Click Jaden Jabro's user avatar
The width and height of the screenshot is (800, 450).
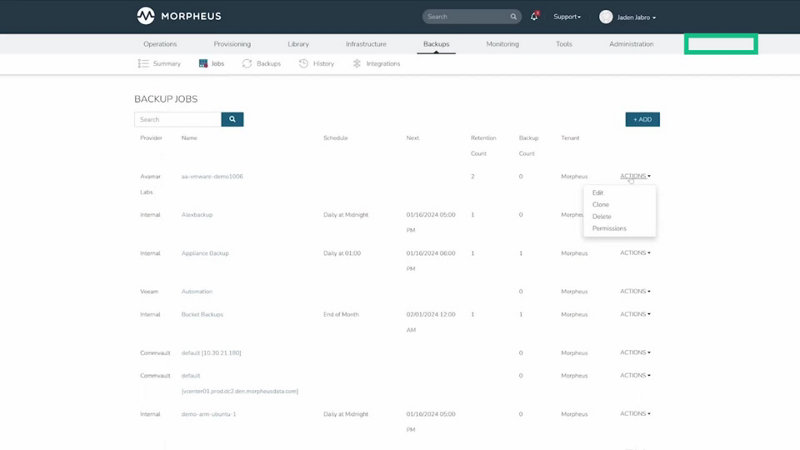click(x=606, y=17)
